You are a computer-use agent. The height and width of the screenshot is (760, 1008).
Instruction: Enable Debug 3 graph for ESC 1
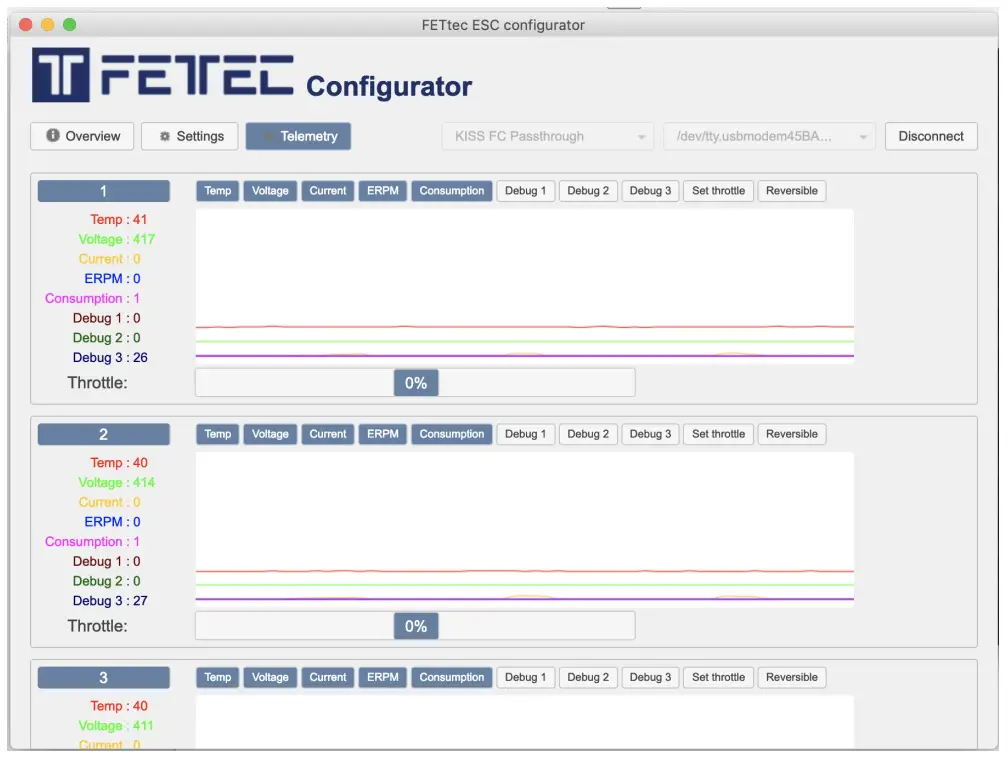click(650, 191)
